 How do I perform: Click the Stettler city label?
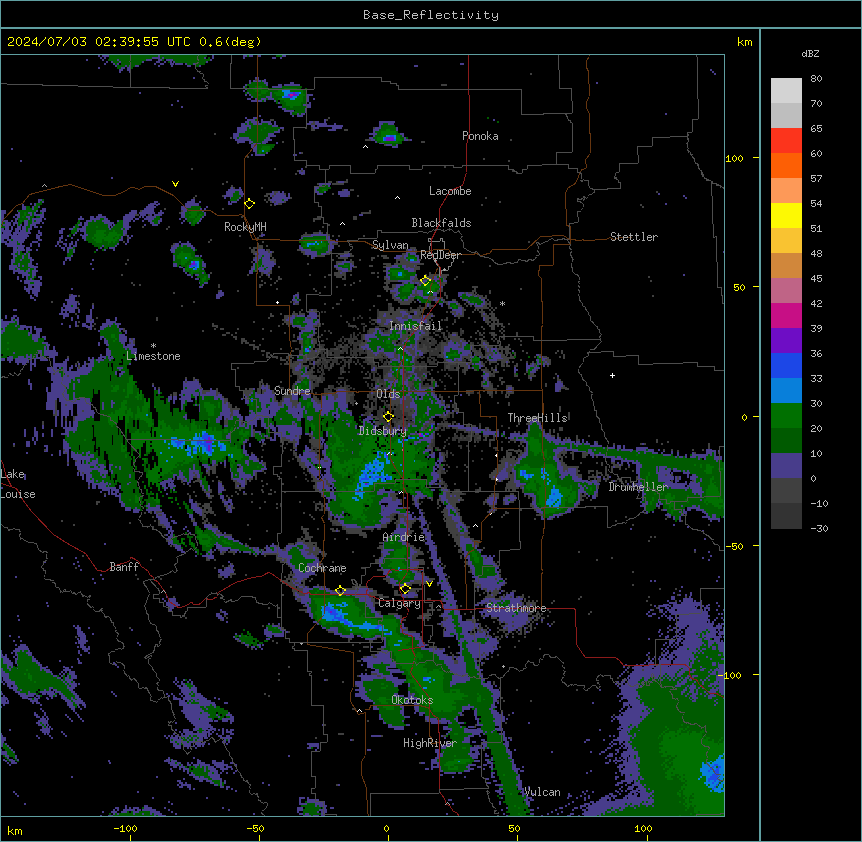tap(634, 237)
